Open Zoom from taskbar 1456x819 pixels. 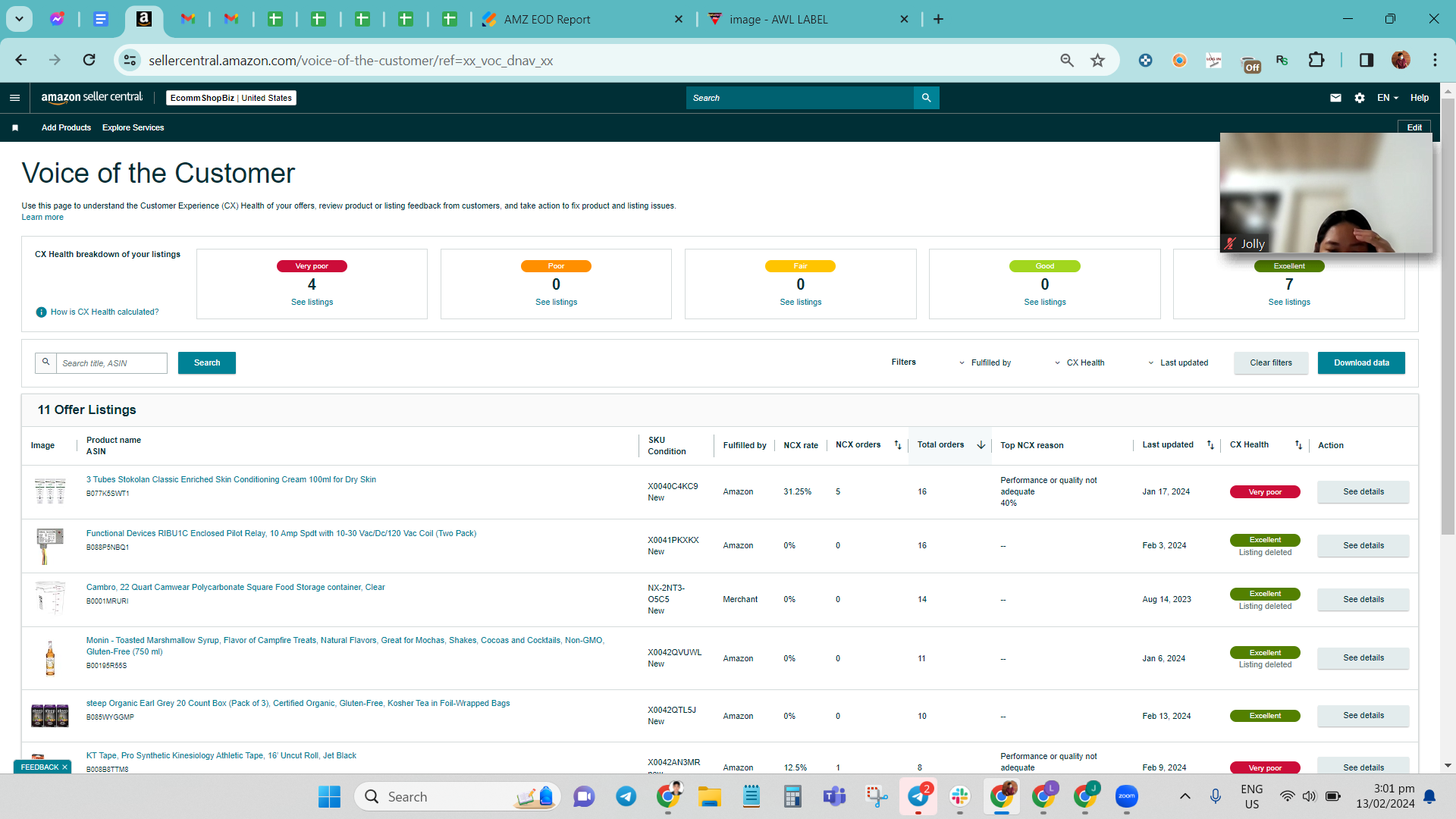click(x=1127, y=797)
